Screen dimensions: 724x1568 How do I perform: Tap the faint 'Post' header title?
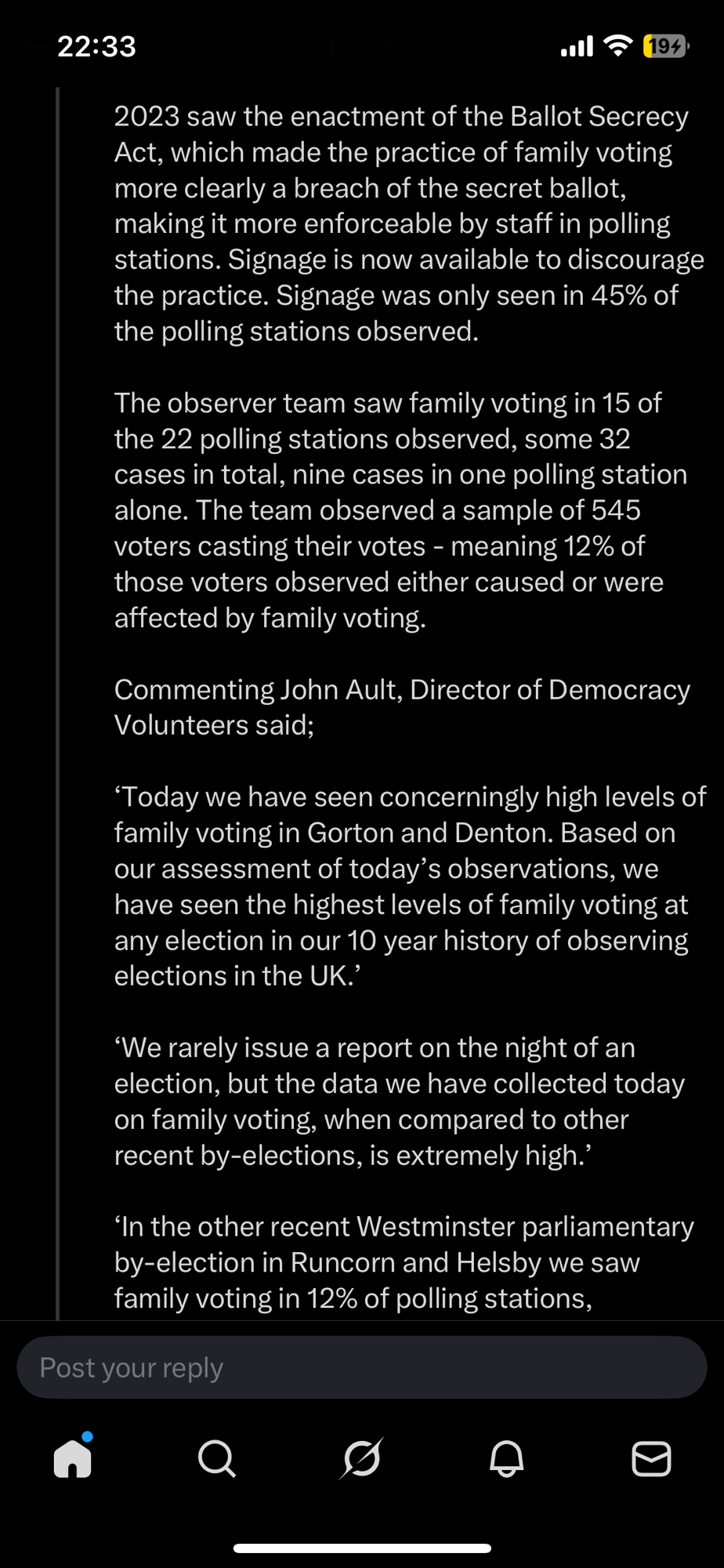(362, 47)
